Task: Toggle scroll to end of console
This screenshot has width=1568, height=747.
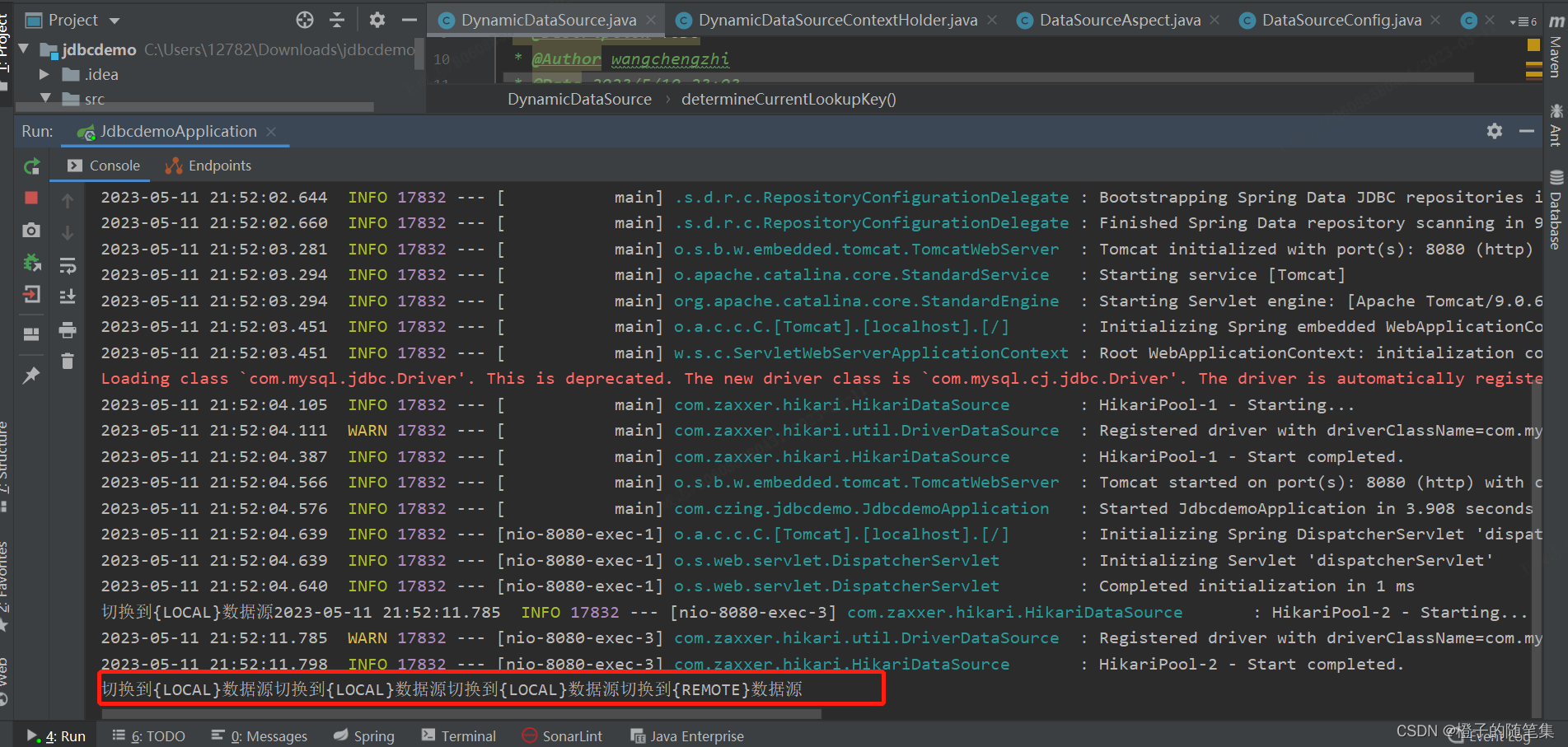Action: (68, 296)
